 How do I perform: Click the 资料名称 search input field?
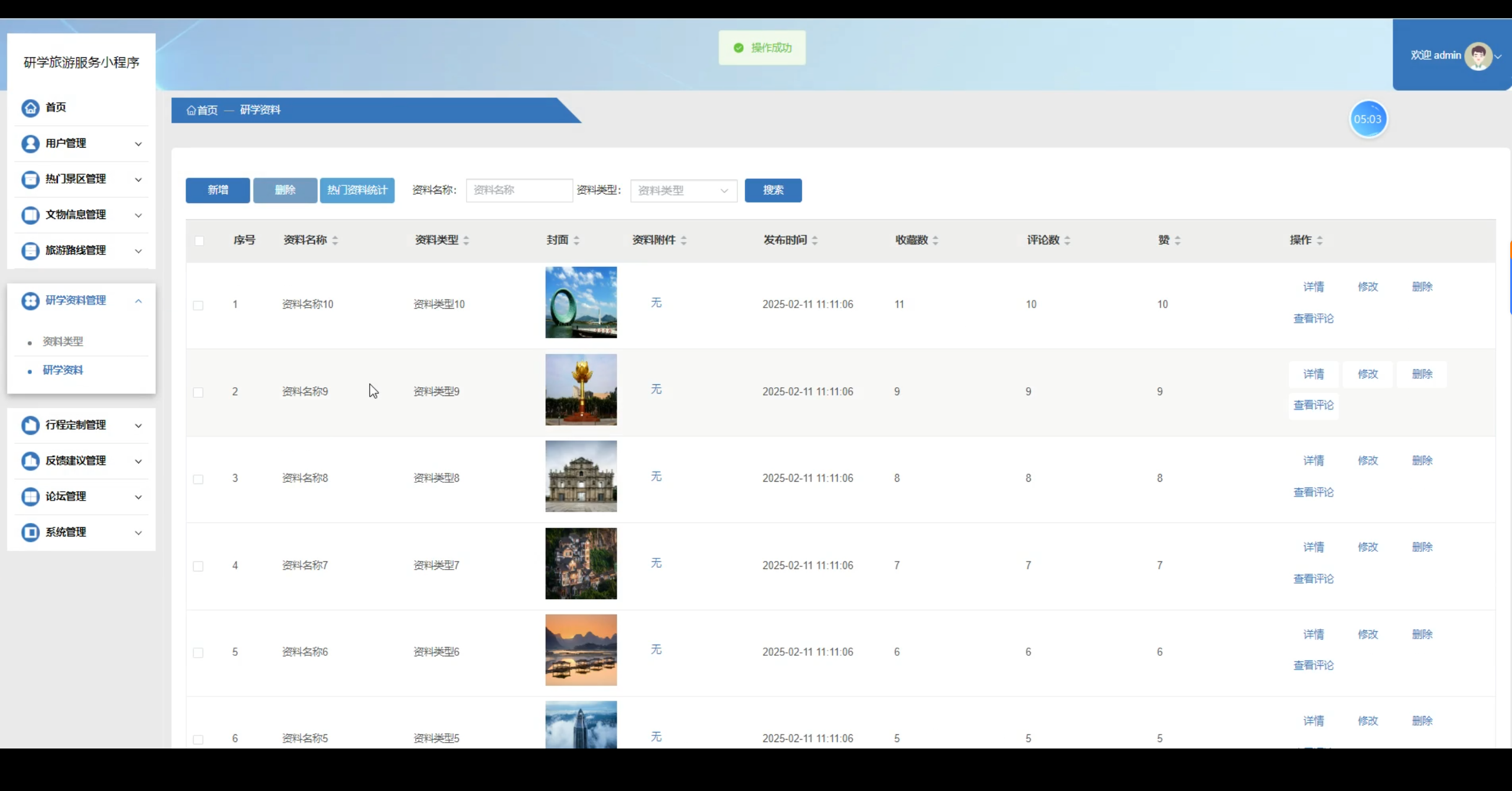click(x=519, y=190)
